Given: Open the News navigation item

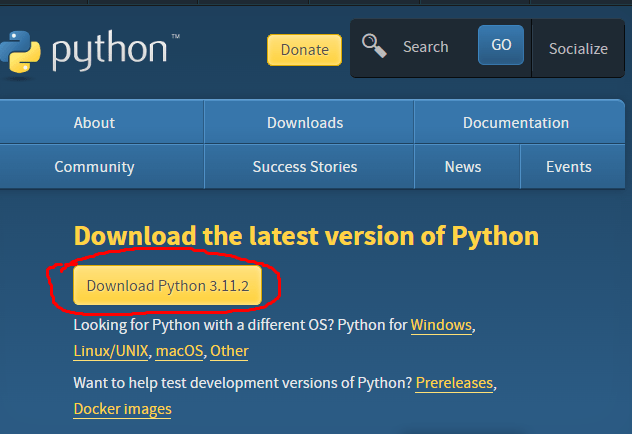Looking at the screenshot, I should [463, 167].
